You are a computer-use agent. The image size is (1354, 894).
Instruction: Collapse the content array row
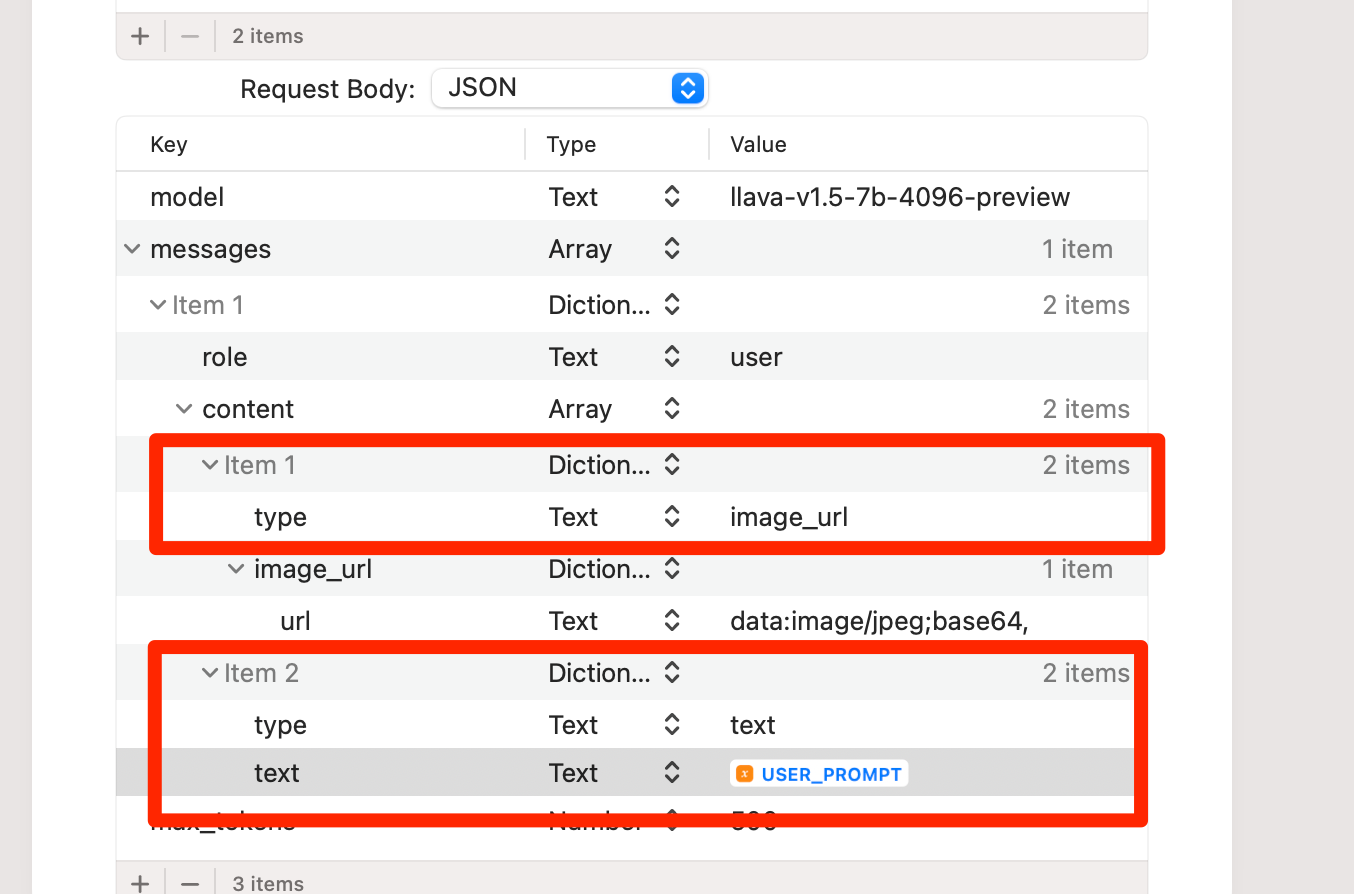point(183,408)
